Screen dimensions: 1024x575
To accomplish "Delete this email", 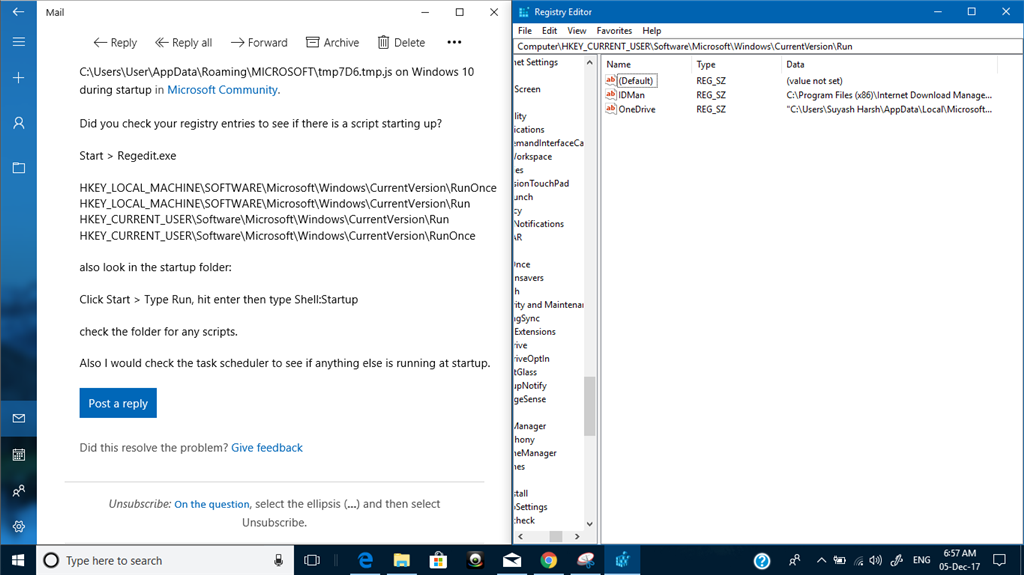I will (402, 42).
